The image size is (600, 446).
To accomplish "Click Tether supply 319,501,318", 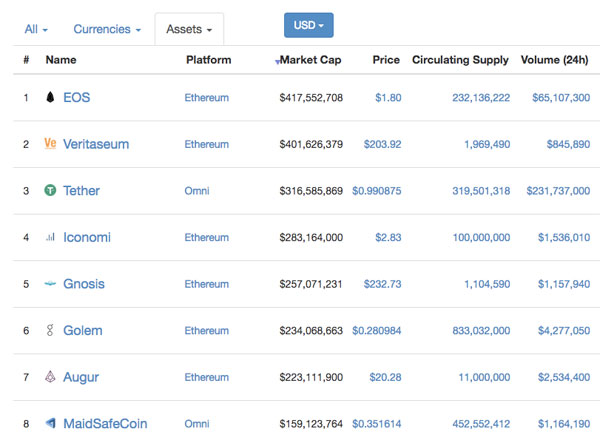I will coord(481,190).
